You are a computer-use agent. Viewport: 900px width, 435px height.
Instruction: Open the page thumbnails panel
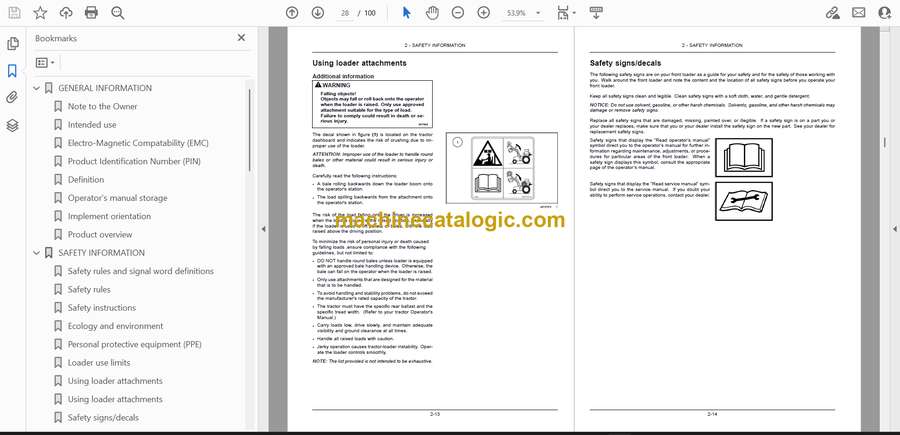pyautogui.click(x=13, y=44)
